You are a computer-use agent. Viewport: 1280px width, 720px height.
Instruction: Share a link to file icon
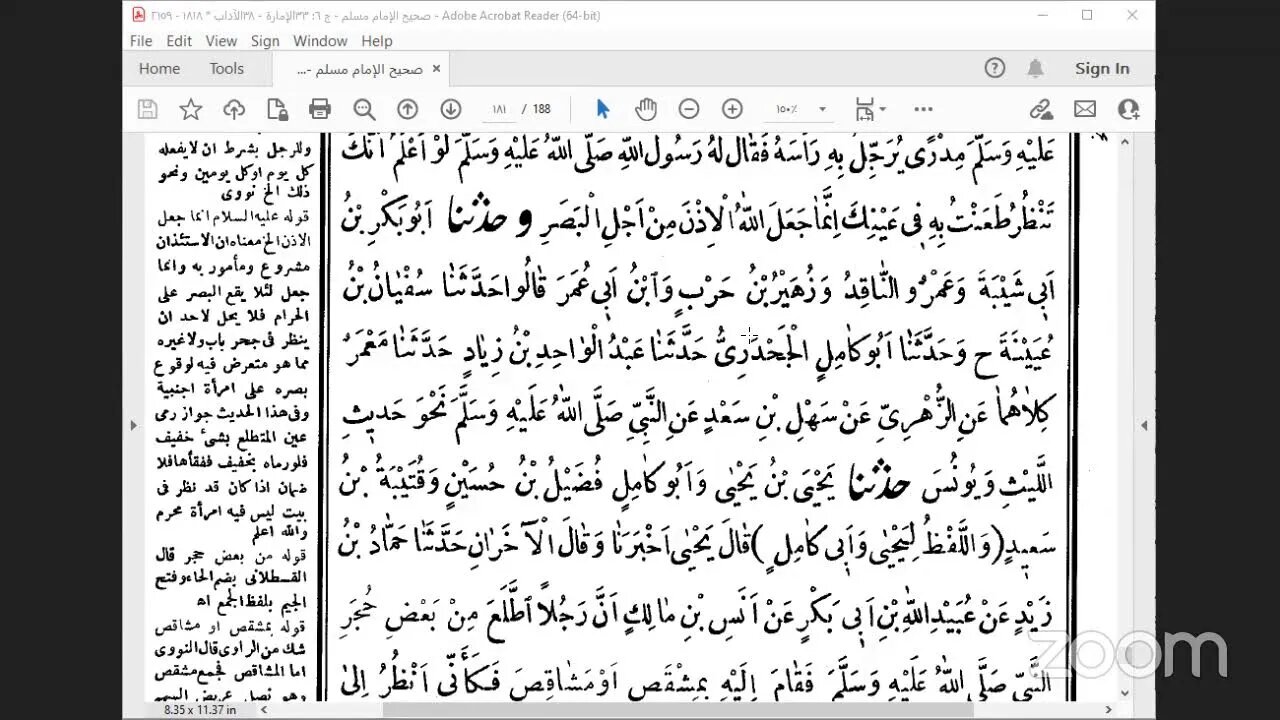click(x=1042, y=109)
